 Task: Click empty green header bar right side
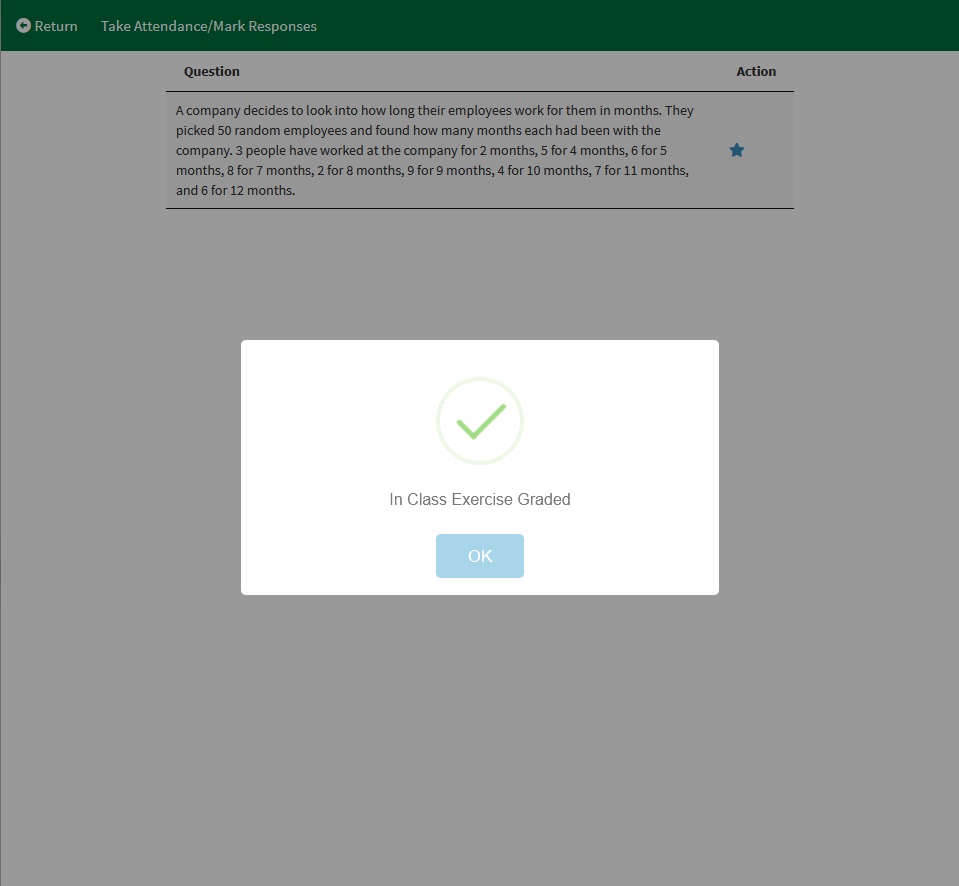[x=700, y=26]
